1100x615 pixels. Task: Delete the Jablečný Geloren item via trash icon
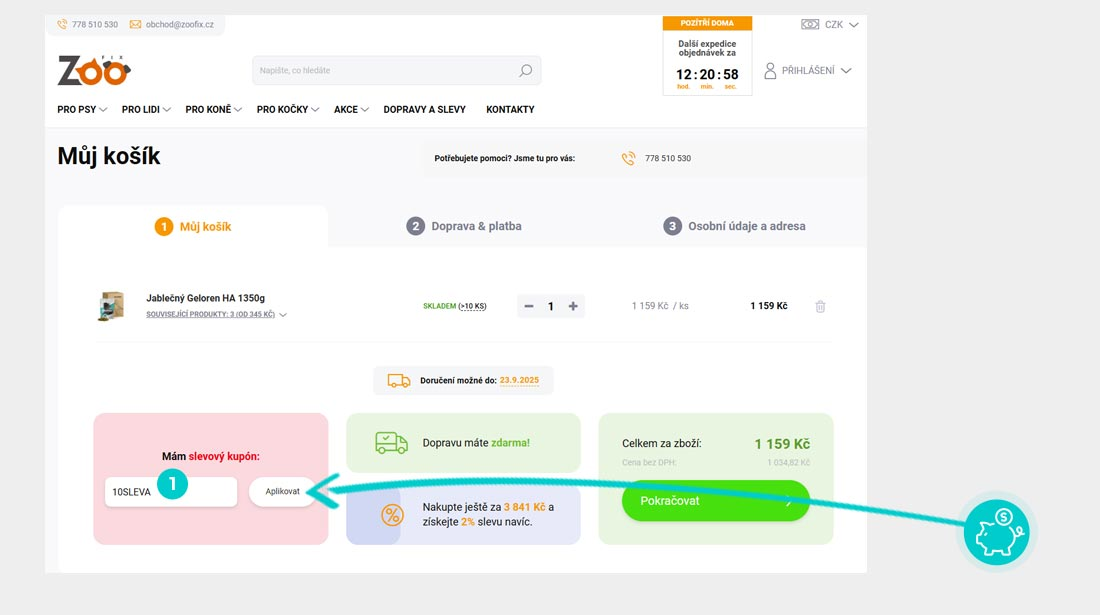pyautogui.click(x=820, y=306)
